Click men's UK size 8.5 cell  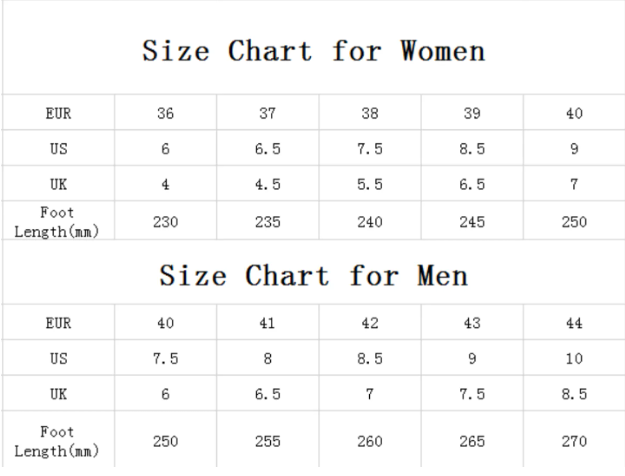(x=574, y=393)
